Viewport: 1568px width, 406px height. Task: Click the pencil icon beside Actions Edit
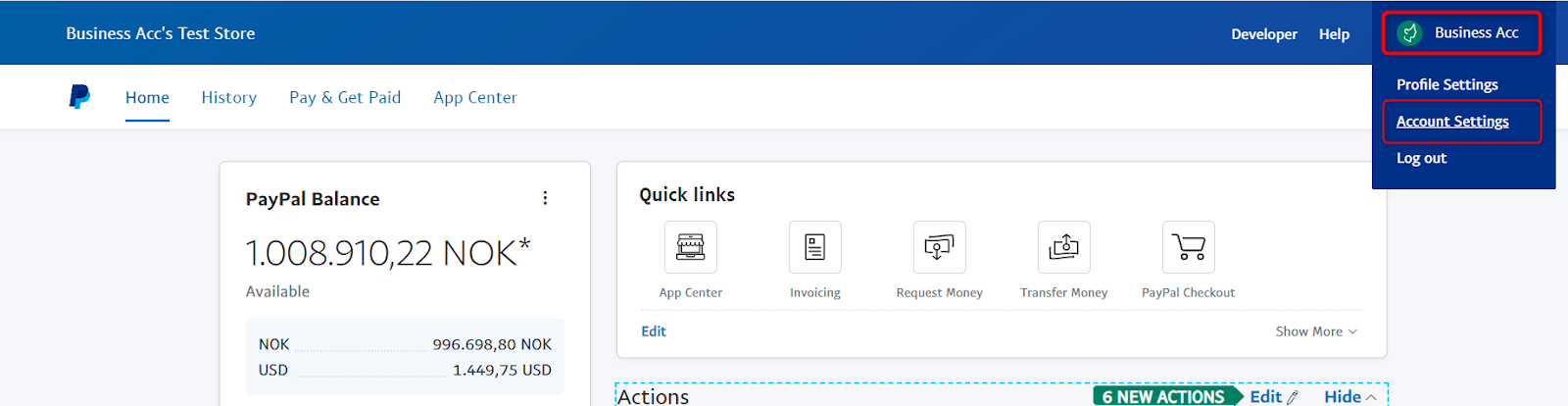[x=1293, y=397]
